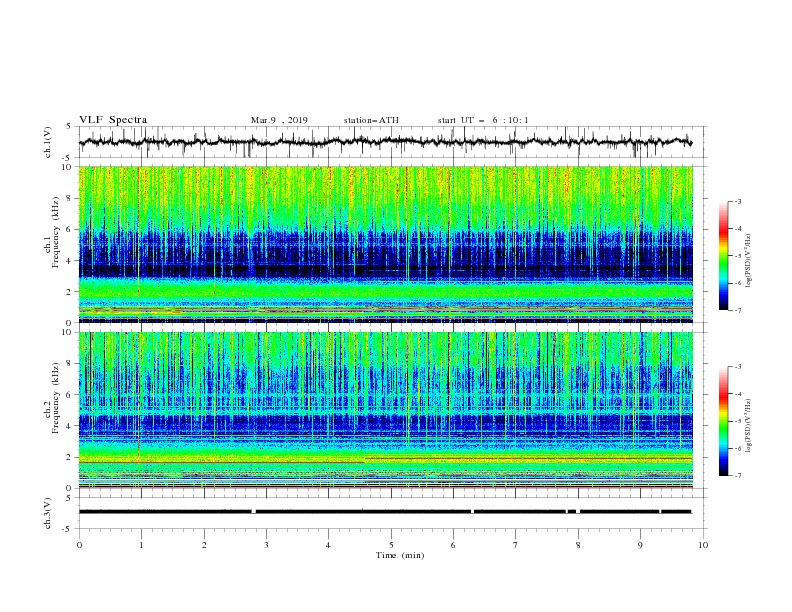Image resolution: width=792 pixels, height=612 pixels.
Task: Click the 'ch.3(V)' axis label
Action: point(48,513)
